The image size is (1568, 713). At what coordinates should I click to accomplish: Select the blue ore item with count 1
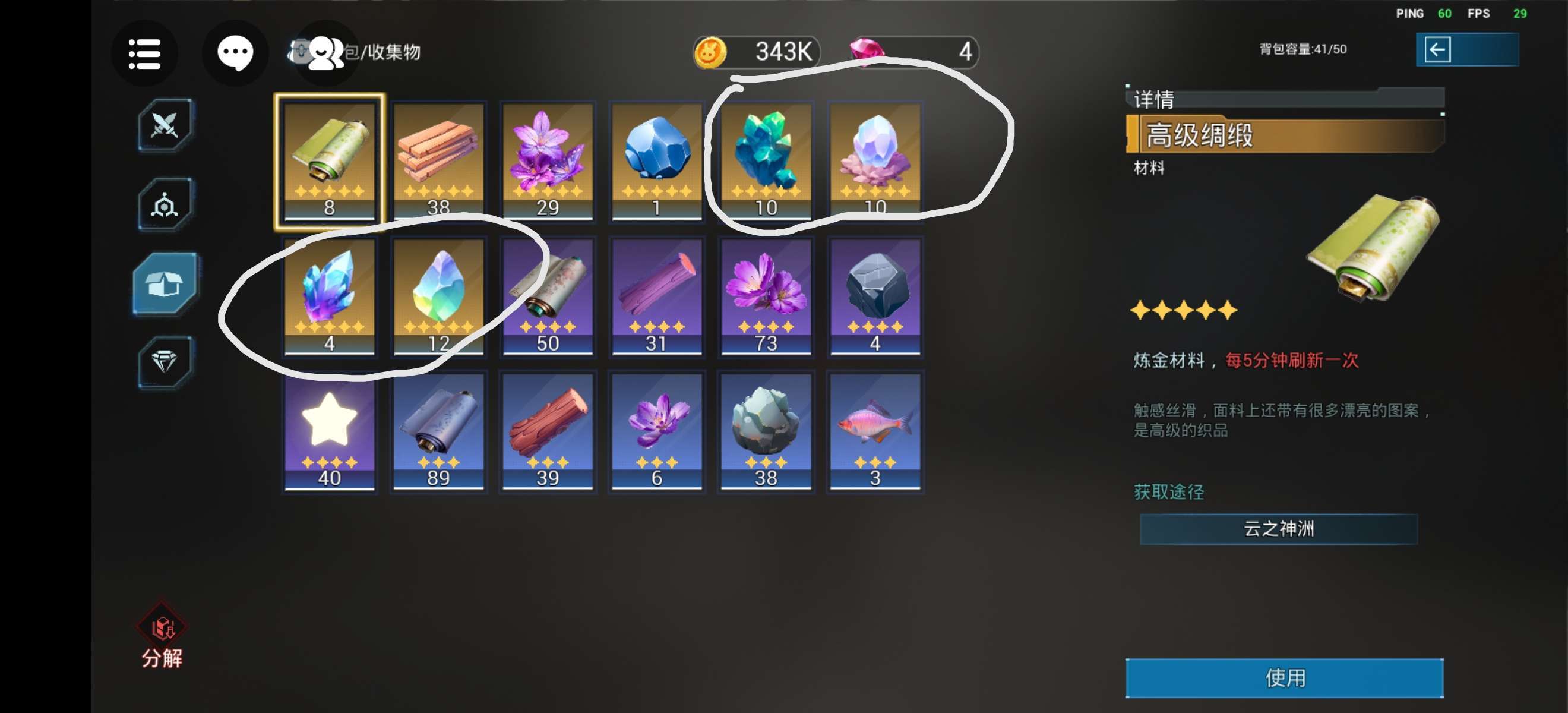point(657,162)
